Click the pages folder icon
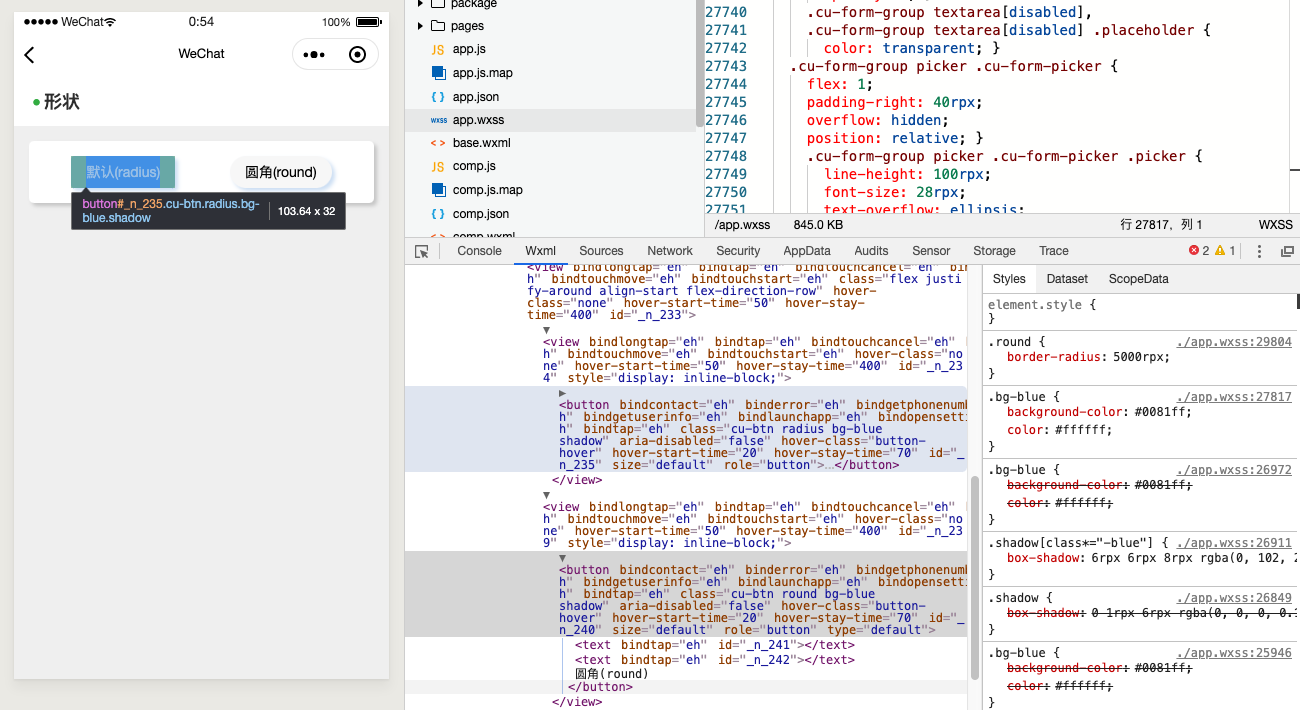This screenshot has height=710, width=1300. click(438, 26)
